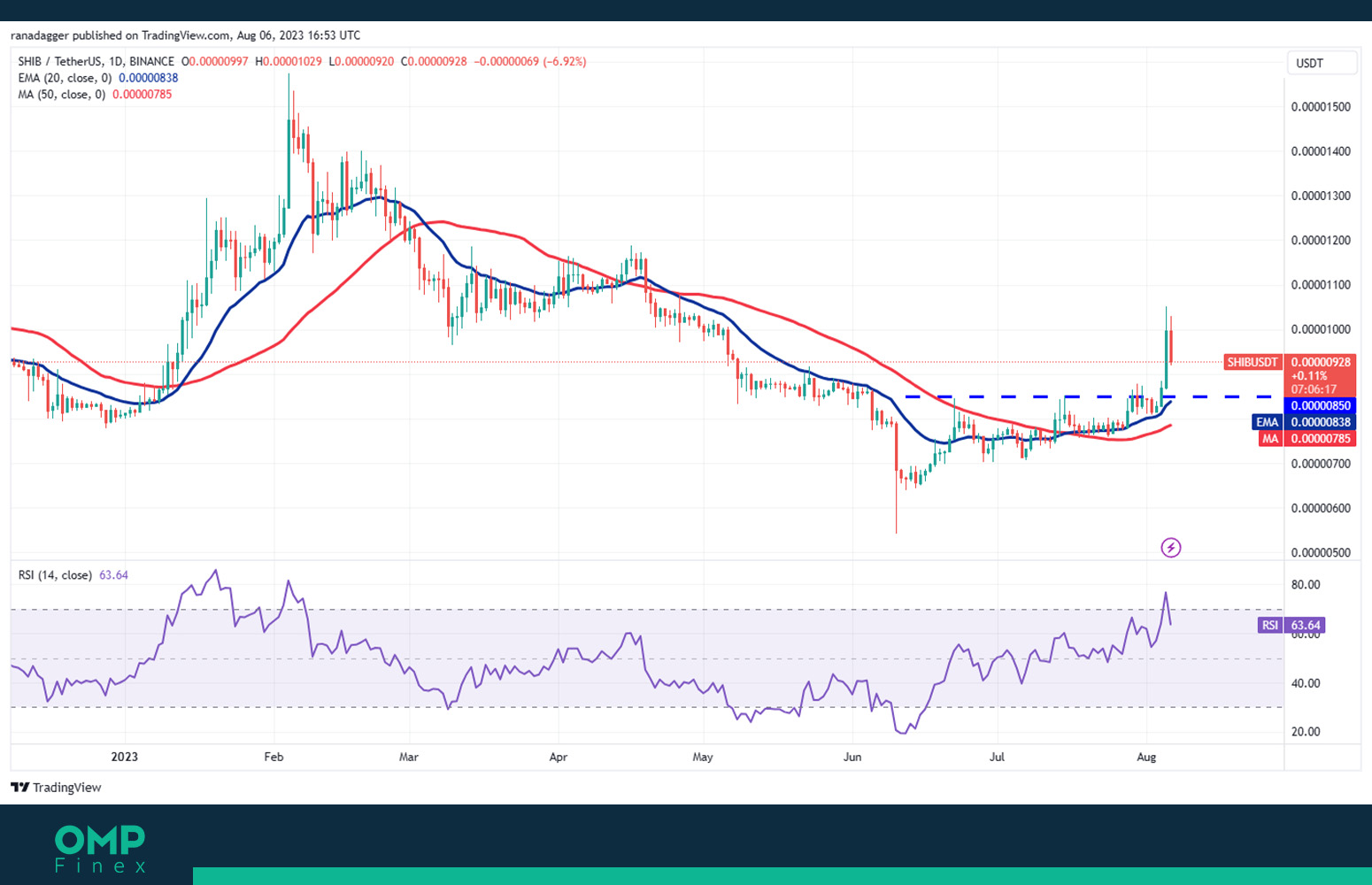Click the purple RSI value label 63.64

pos(1306,625)
